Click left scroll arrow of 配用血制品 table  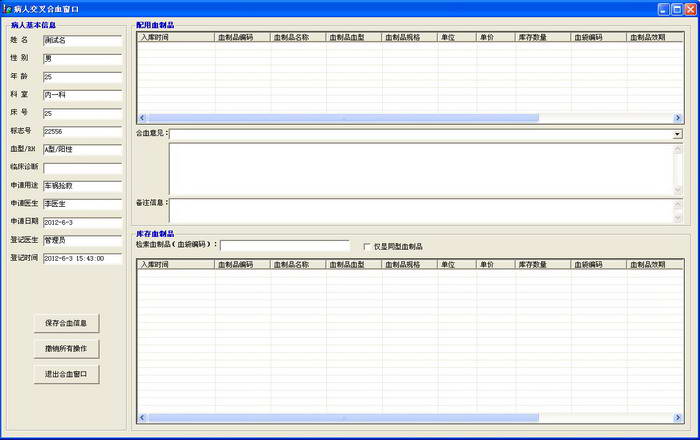point(142,118)
